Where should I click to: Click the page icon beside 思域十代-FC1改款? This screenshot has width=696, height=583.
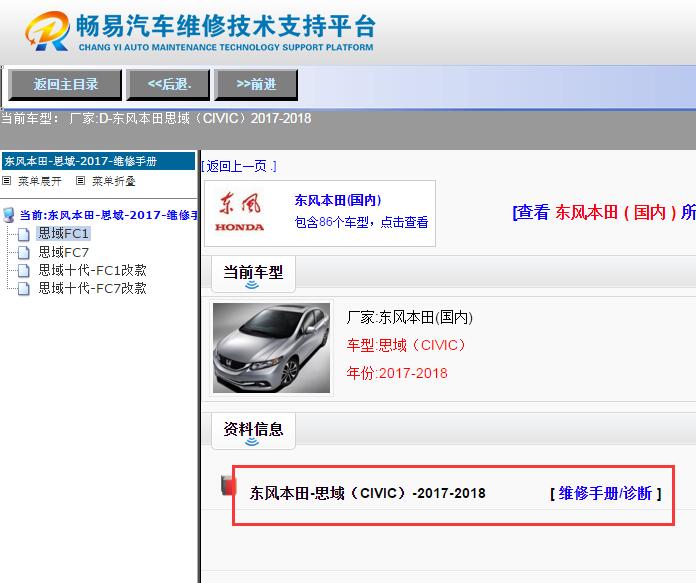24,270
